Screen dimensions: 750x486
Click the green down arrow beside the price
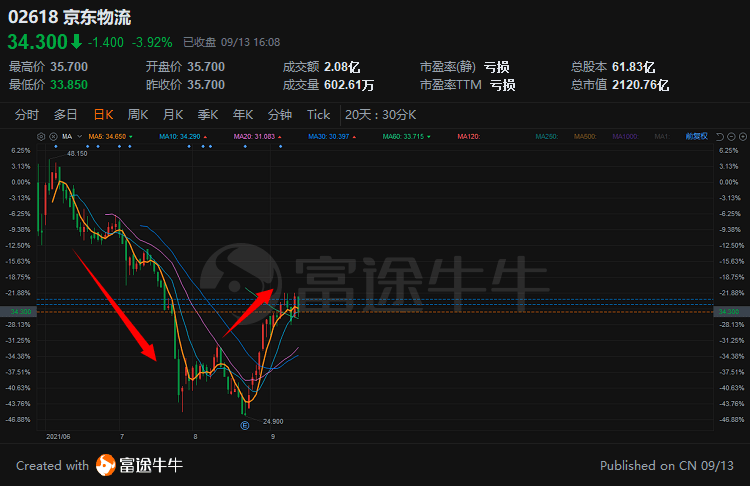(76, 42)
